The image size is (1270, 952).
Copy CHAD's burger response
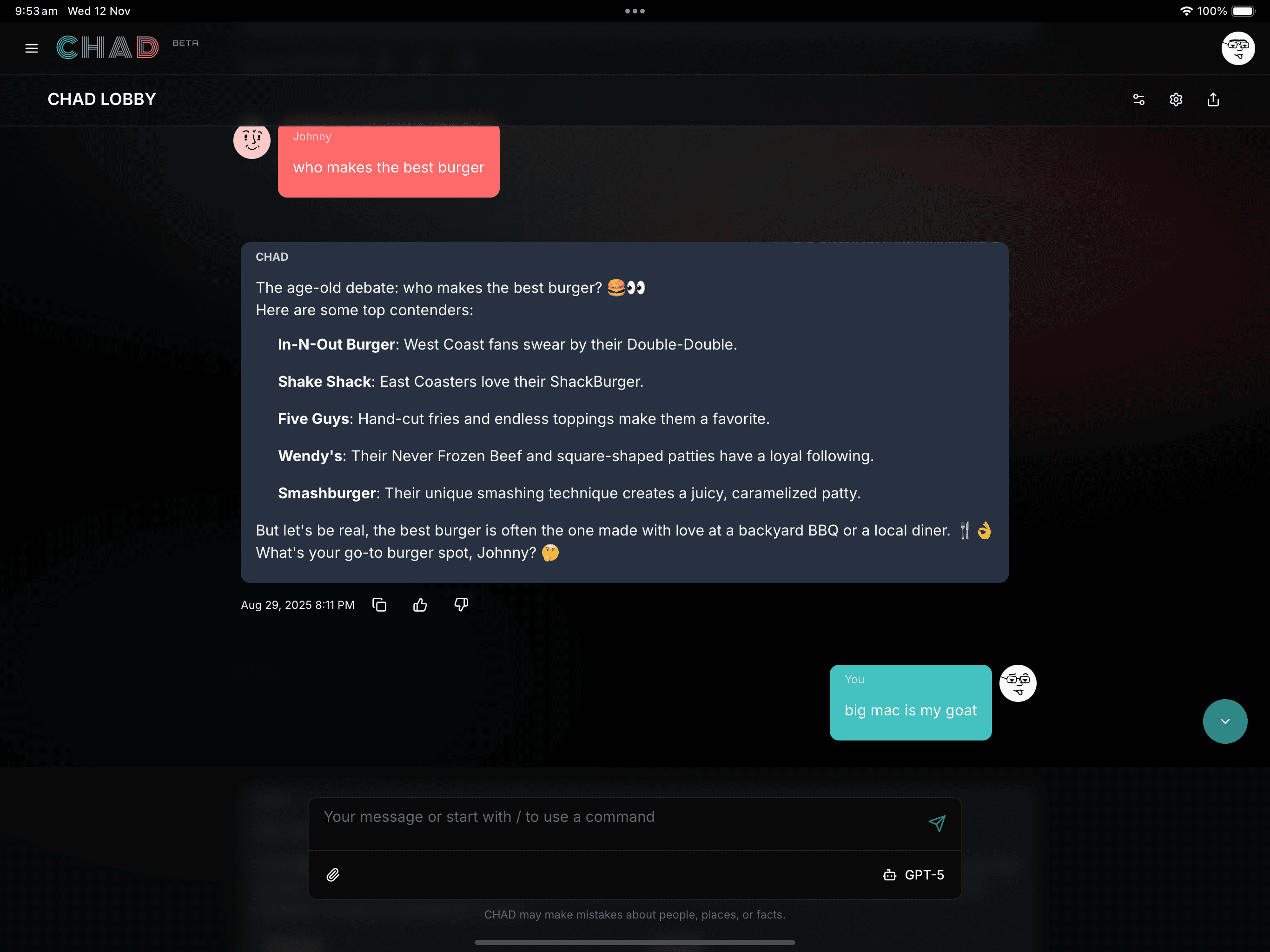tap(379, 605)
